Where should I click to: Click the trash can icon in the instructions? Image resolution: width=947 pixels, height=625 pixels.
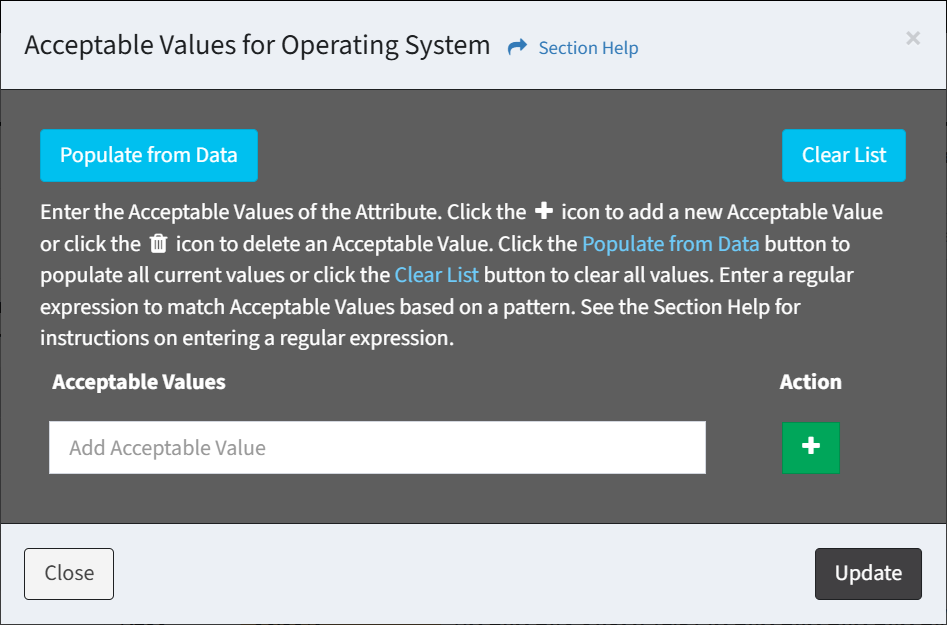click(158, 243)
